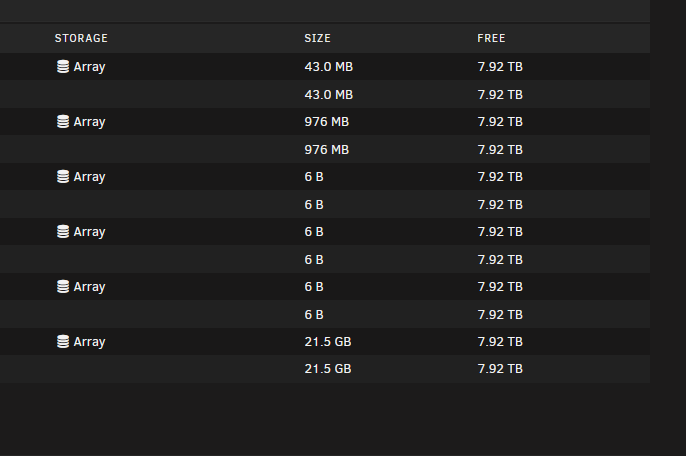Click 7.92 TB free in the 976 MB Array row
The height and width of the screenshot is (456, 686).
(500, 122)
